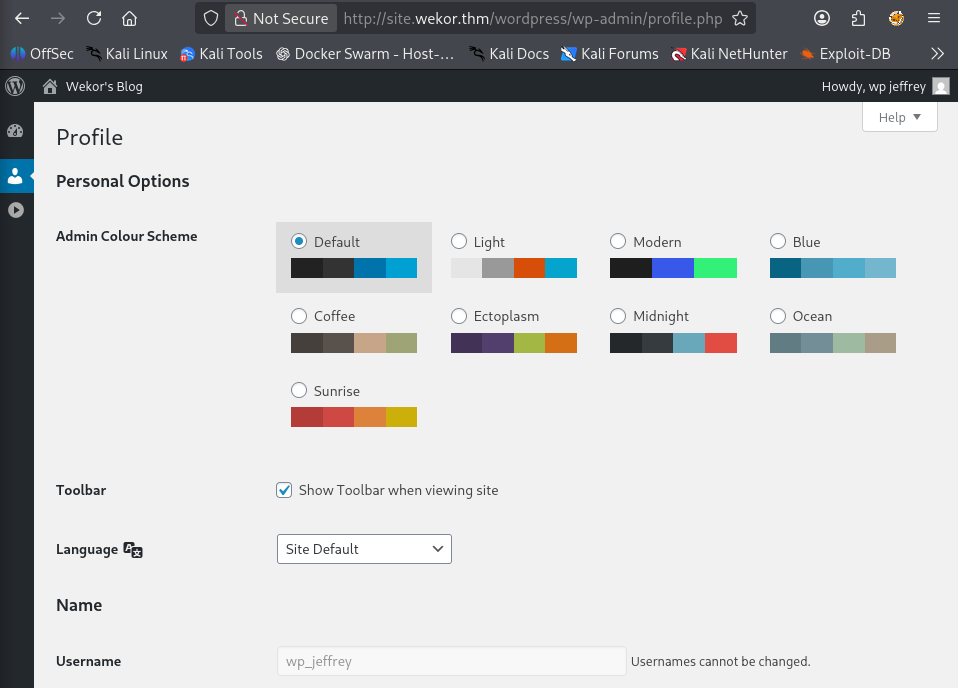The width and height of the screenshot is (958, 688).
Task: Expand the Help panel tab
Action: pyautogui.click(x=899, y=117)
